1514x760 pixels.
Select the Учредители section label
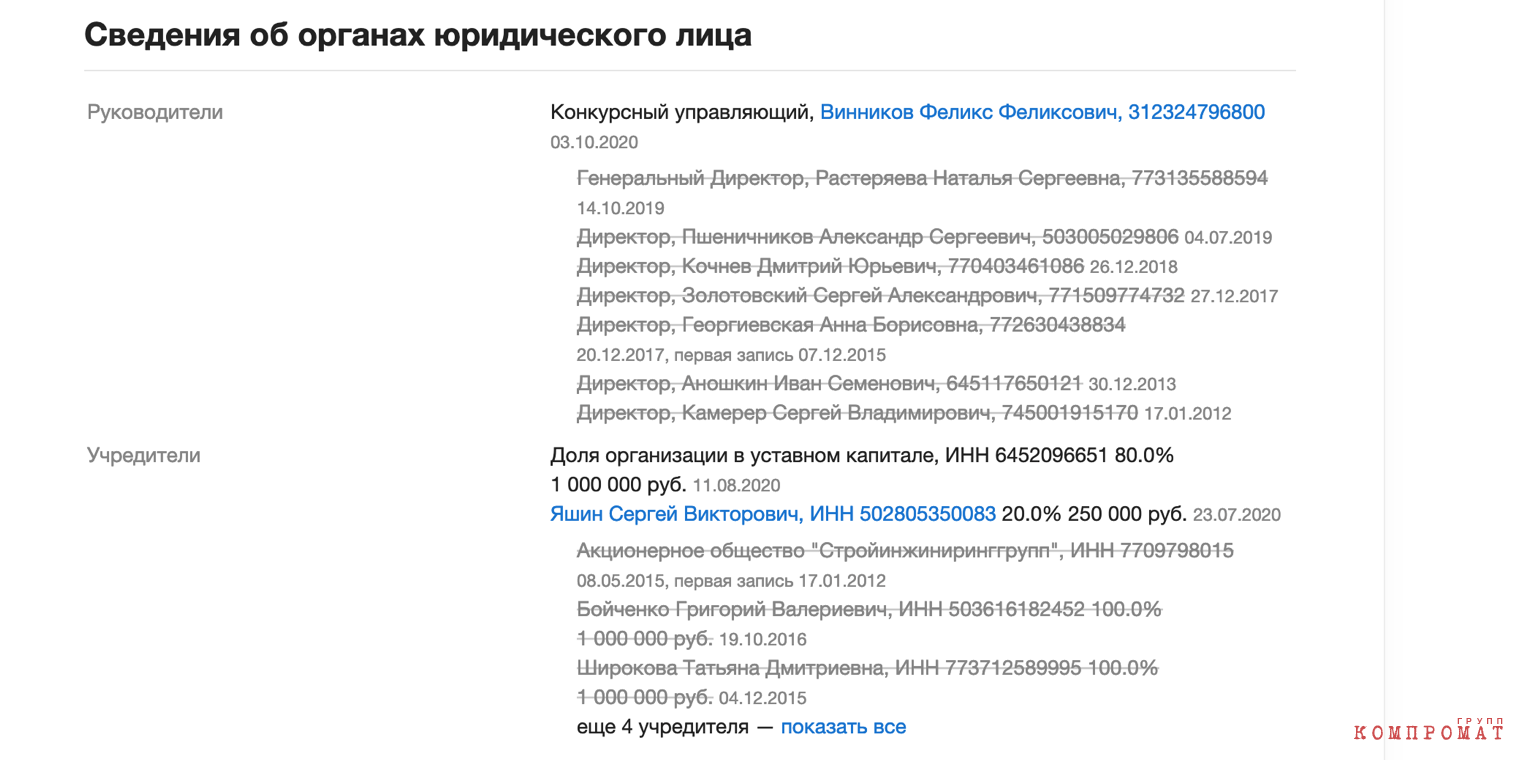tap(144, 455)
